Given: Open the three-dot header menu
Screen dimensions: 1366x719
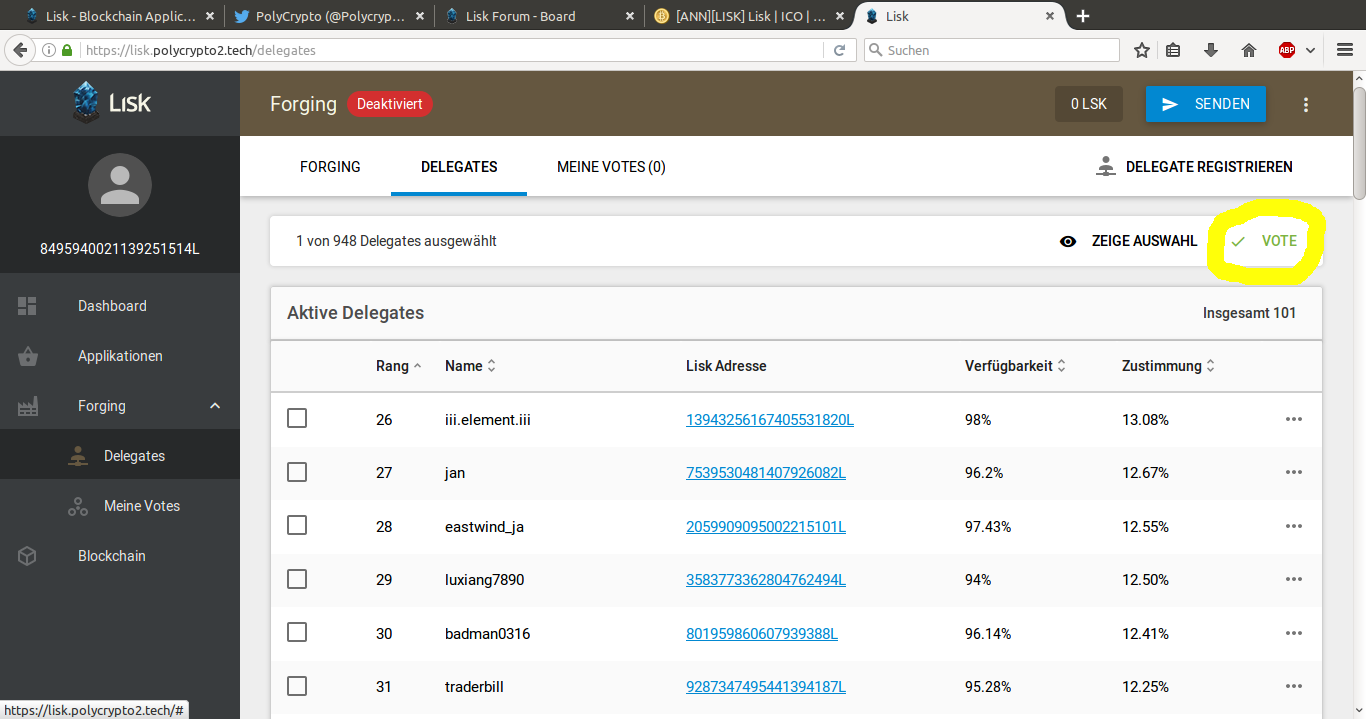Looking at the screenshot, I should (1305, 104).
